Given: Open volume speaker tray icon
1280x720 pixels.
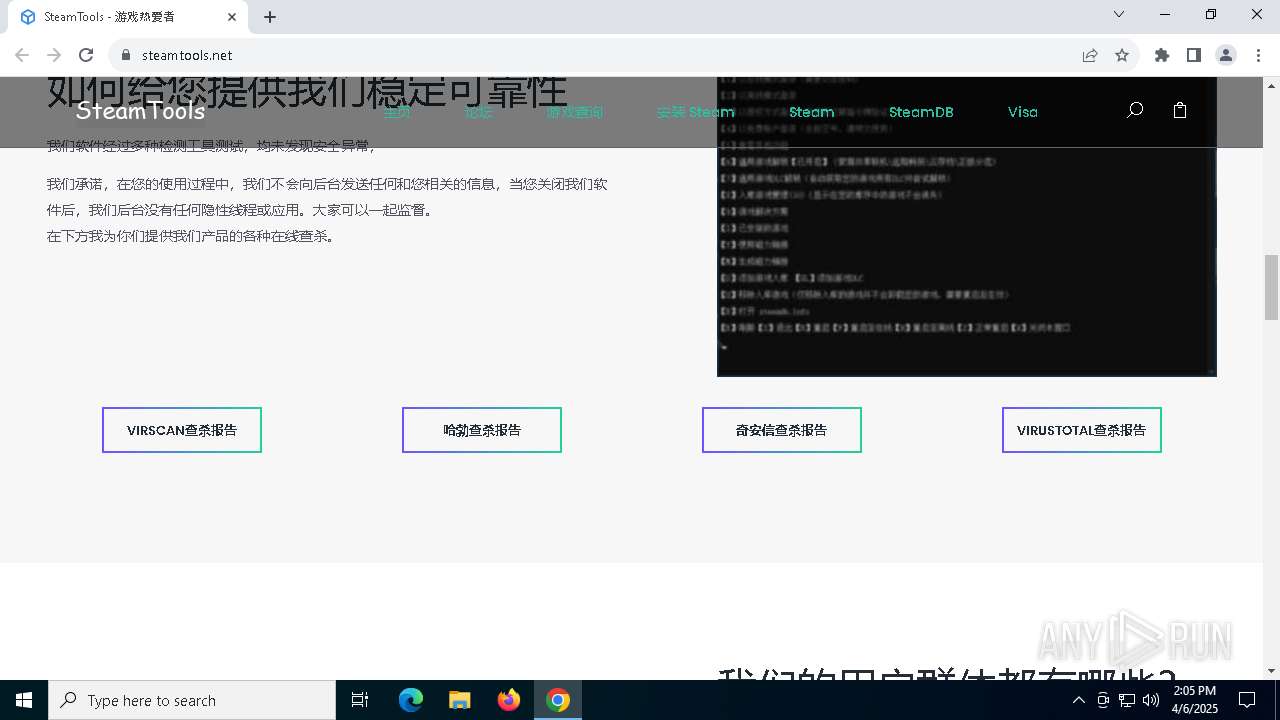Looking at the screenshot, I should 1151,700.
